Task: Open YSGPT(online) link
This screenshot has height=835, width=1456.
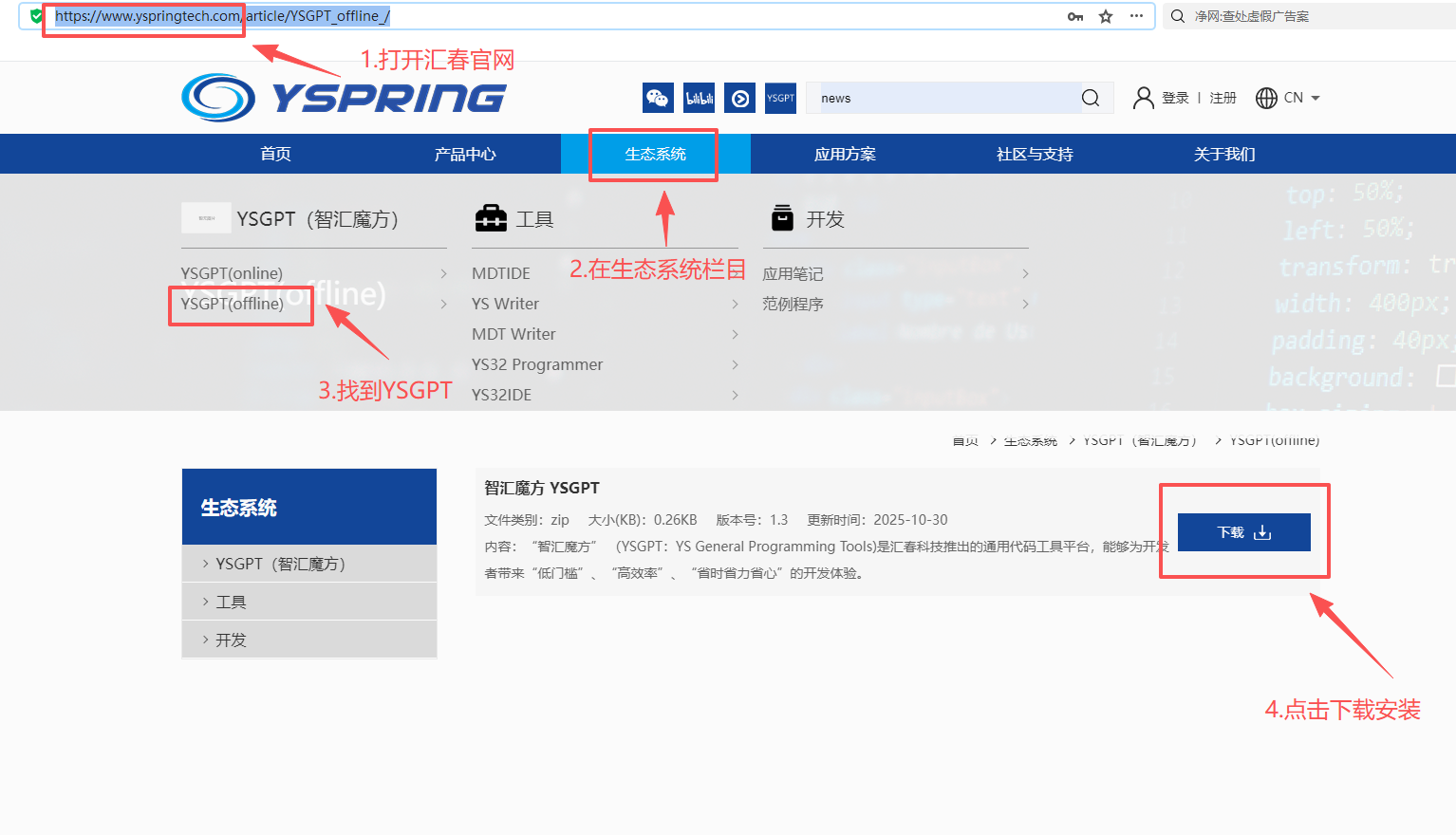Action: (232, 273)
